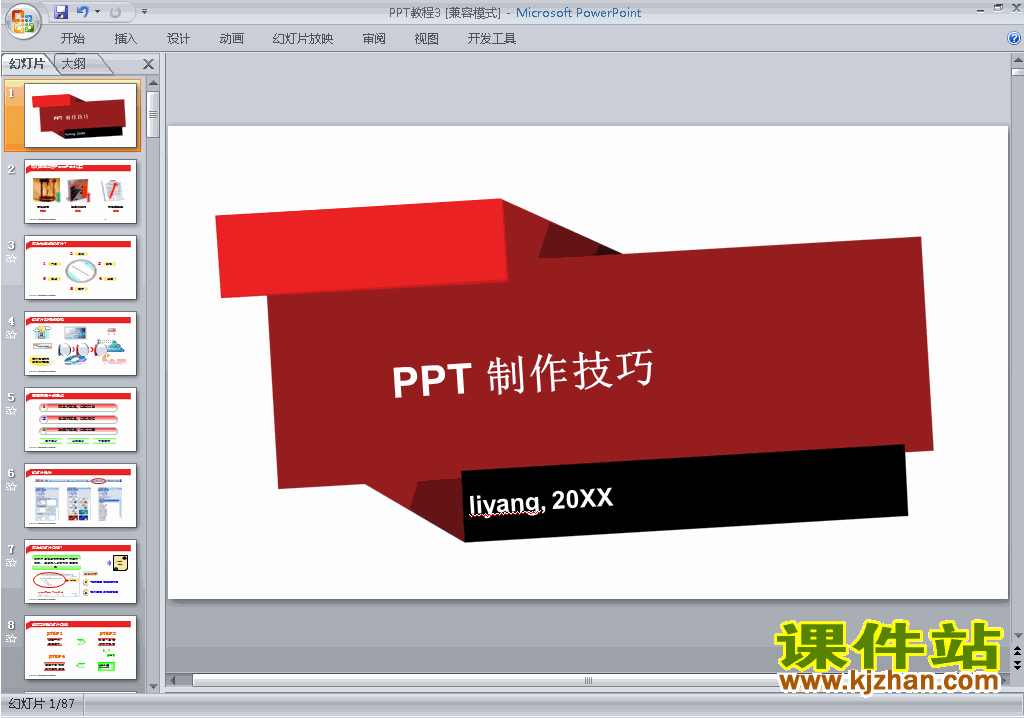Open the 视图 ribbon tab

click(426, 39)
